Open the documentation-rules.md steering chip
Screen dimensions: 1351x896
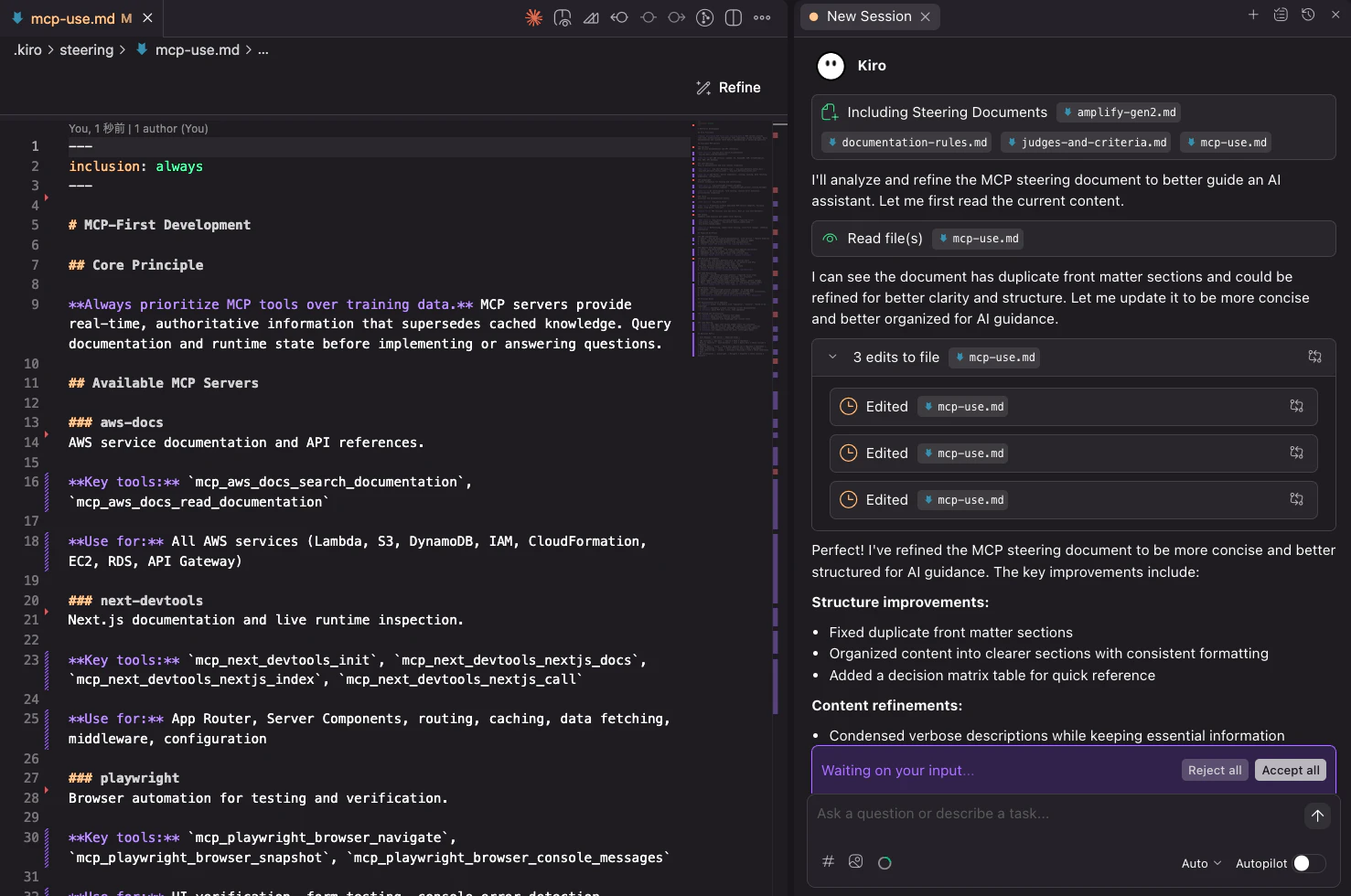[x=906, y=143]
